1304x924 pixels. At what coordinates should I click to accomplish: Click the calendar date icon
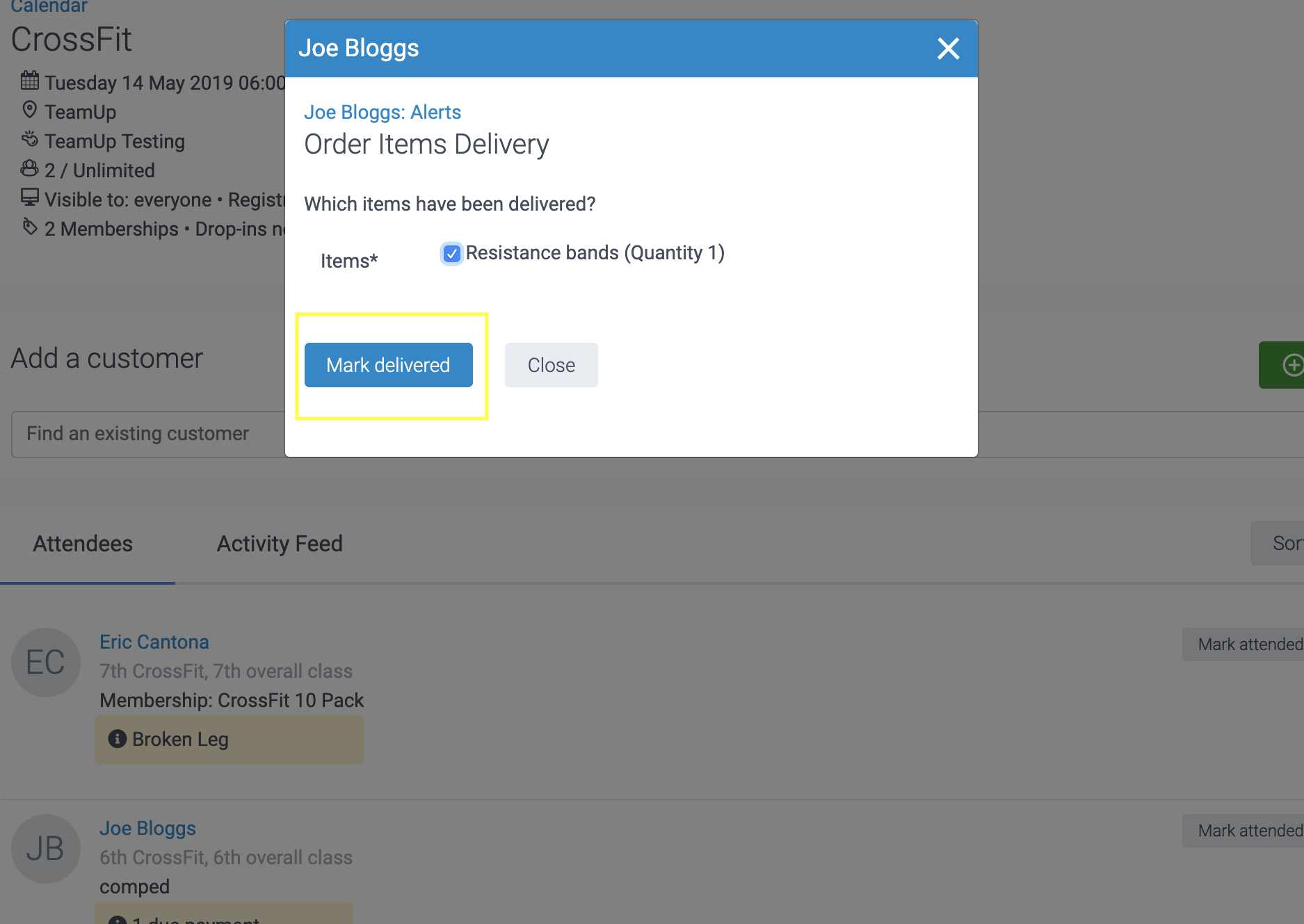click(x=30, y=81)
